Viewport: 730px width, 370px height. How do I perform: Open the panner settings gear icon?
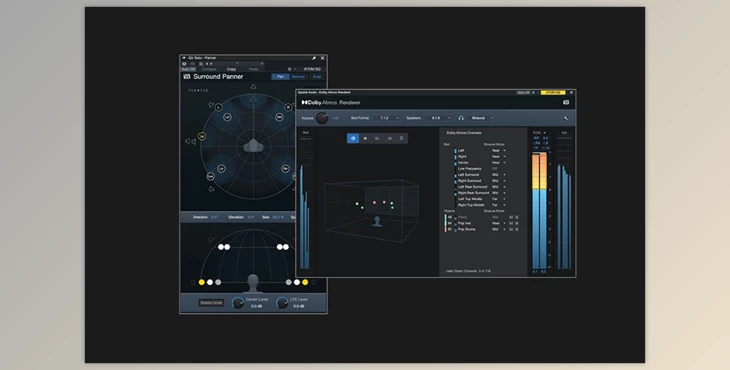(x=289, y=69)
